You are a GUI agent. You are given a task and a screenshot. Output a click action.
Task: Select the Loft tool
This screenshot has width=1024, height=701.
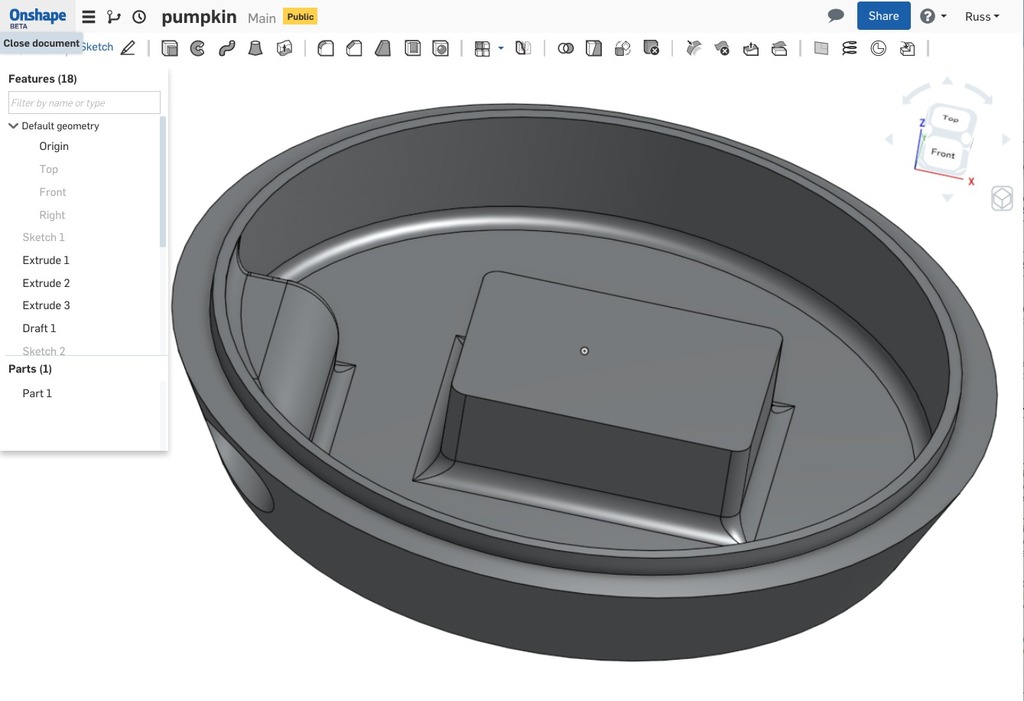click(x=255, y=48)
